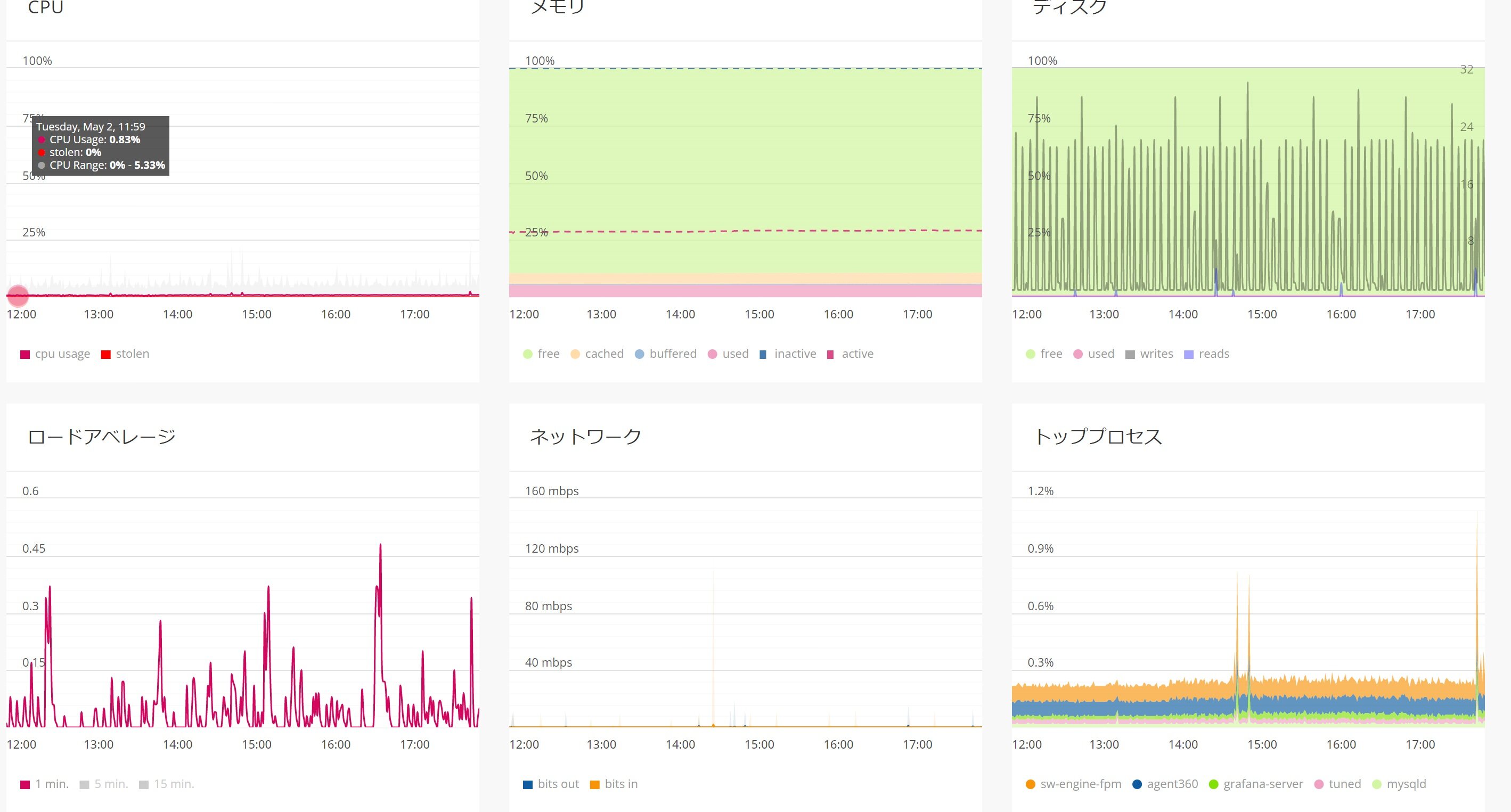Hide tuned in top process legend
1511x812 pixels.
[x=1338, y=784]
